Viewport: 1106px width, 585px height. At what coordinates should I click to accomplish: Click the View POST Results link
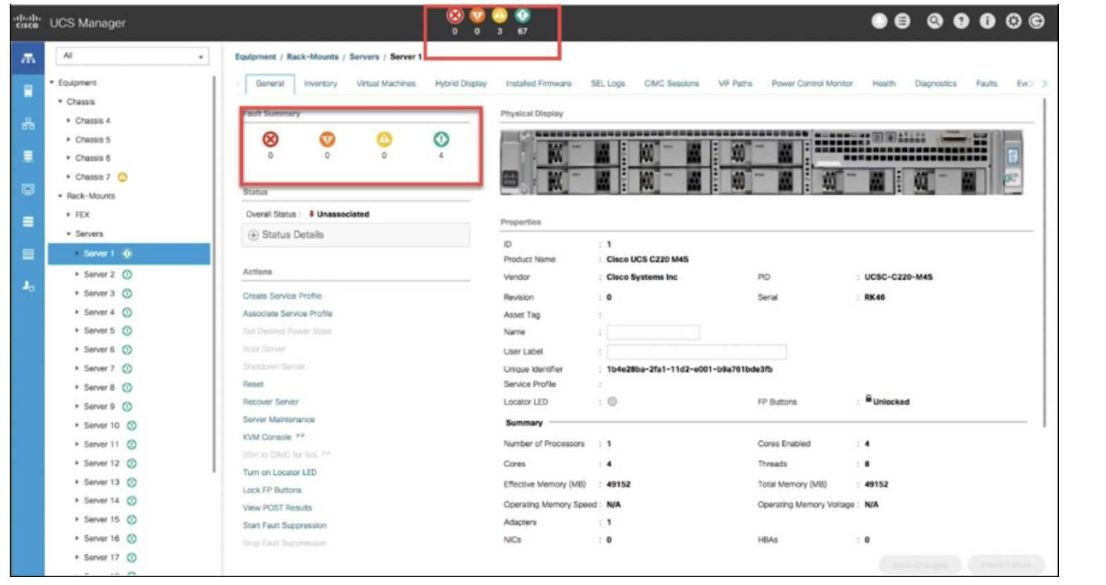[277, 507]
